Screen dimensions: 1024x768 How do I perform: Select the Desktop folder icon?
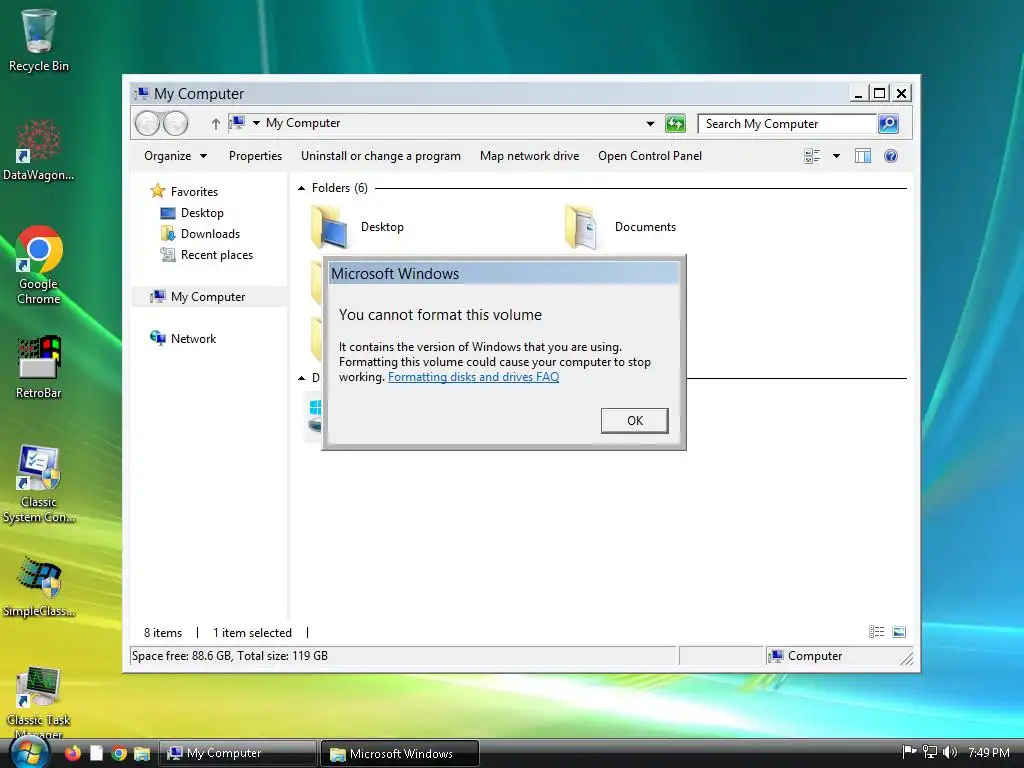pos(329,227)
